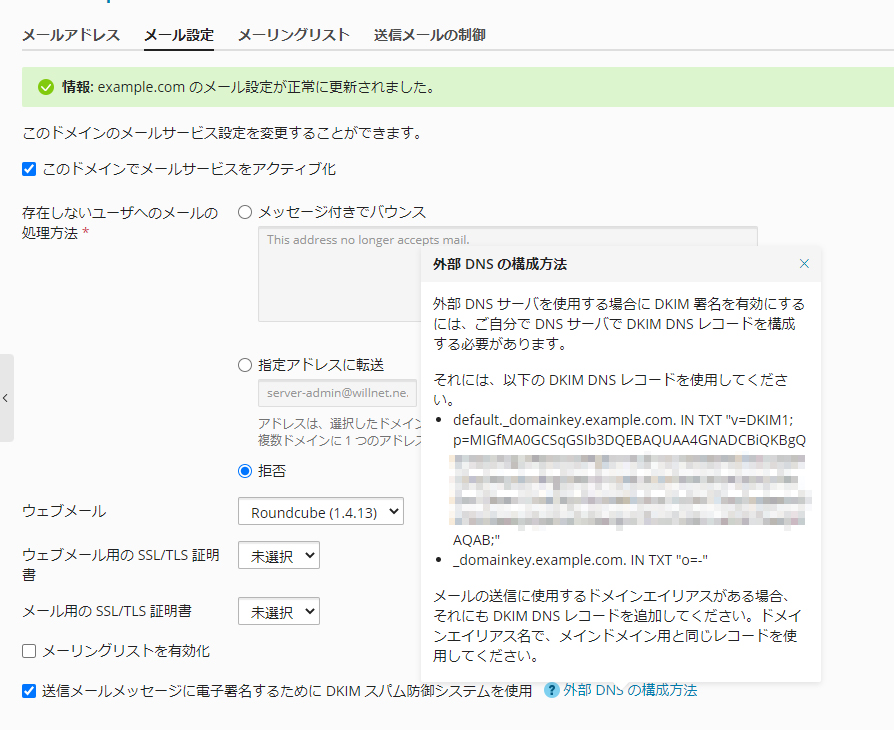Screen dimensions: 894x730
Task: Open the Roundcube webmail dropdown
Action: [320, 512]
